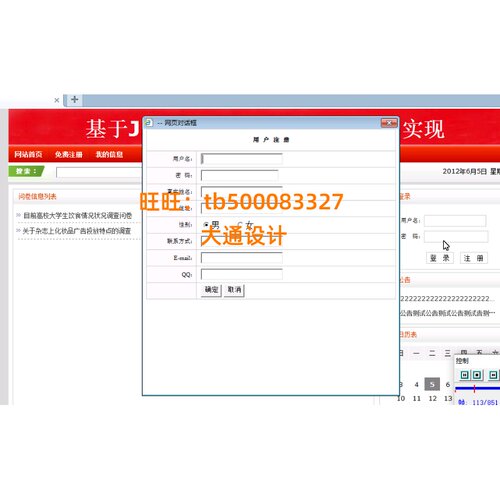The width and height of the screenshot is (500, 500).
Task: Click second record-style button in 控制 panel
Action: pos(477,375)
